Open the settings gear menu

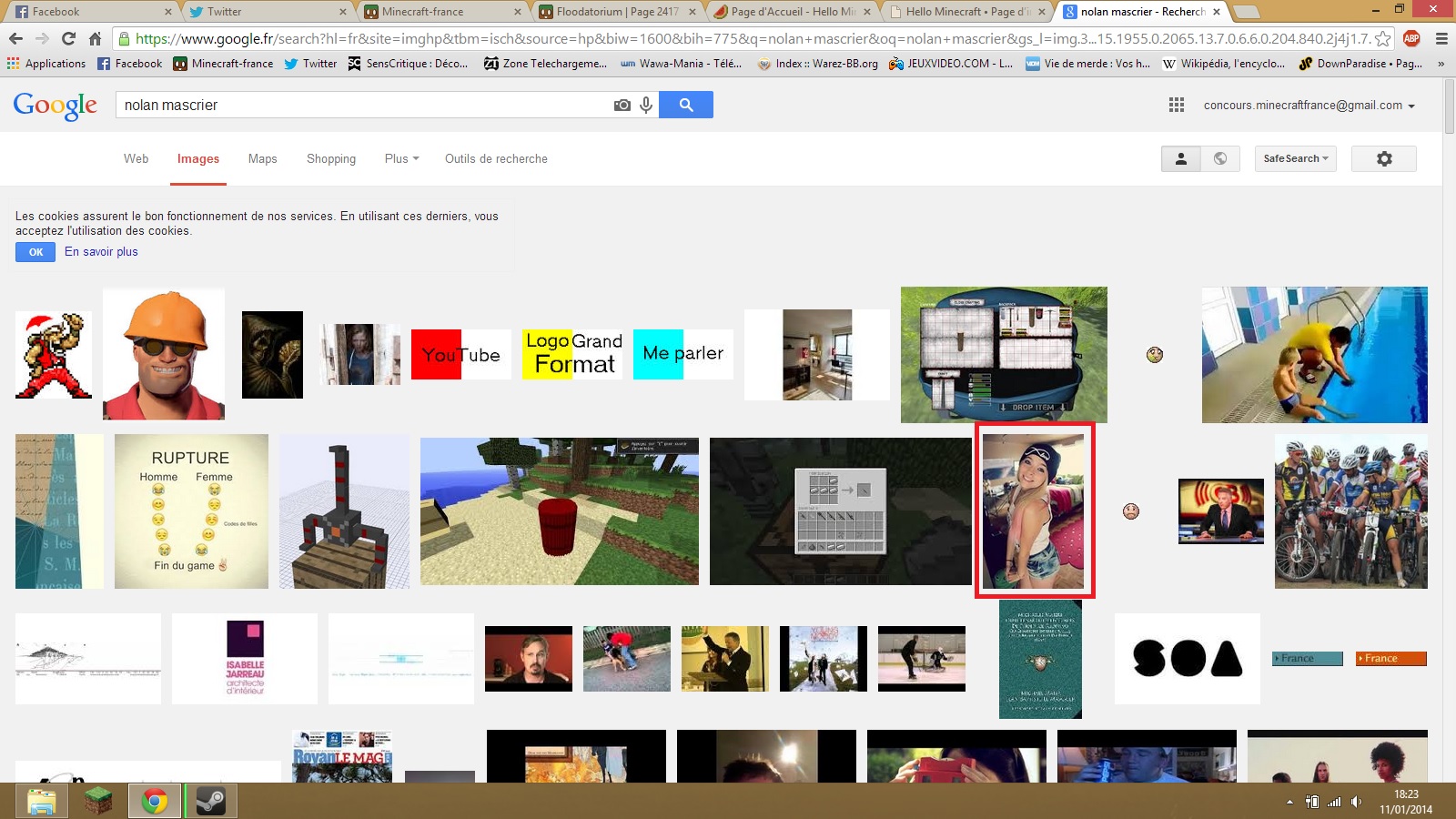coord(1383,158)
